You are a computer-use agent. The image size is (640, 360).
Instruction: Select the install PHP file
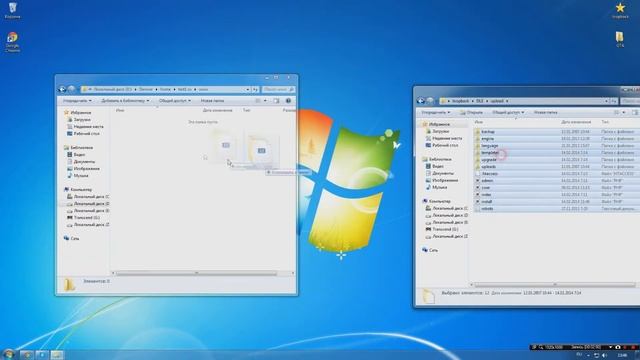point(487,202)
